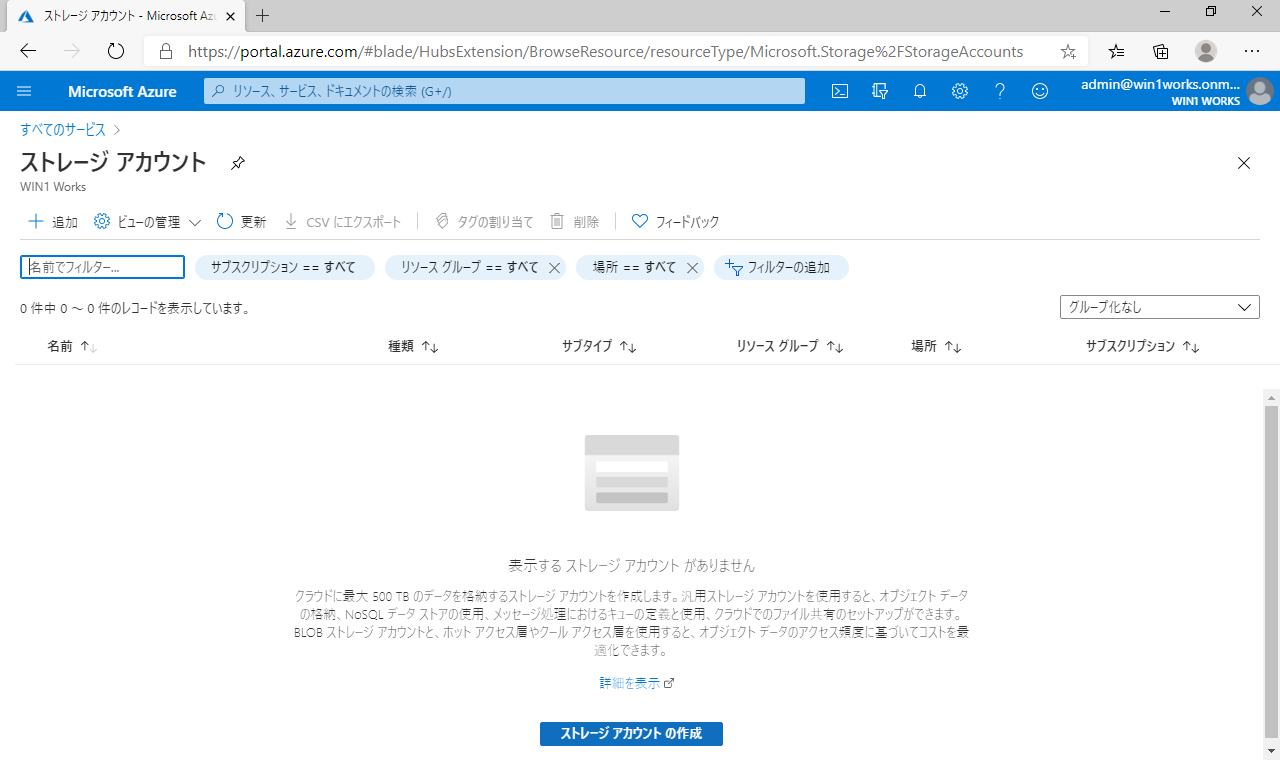Open the ビューの管理 dropdown menu
This screenshot has height=760, width=1280.
point(148,222)
